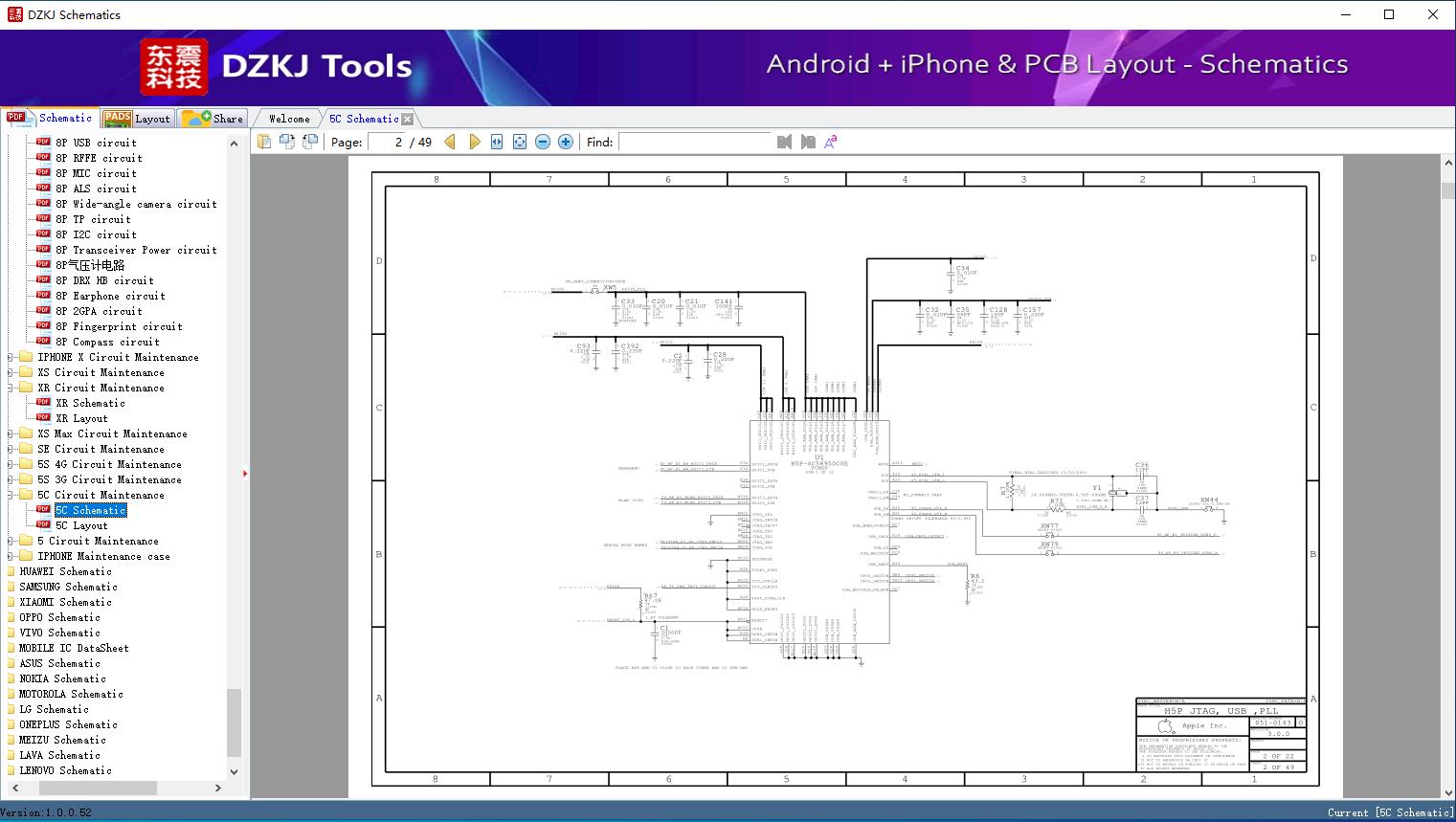Click the PDF icon beside 5C Layout
Image resolution: width=1456 pixels, height=822 pixels.
click(x=43, y=525)
